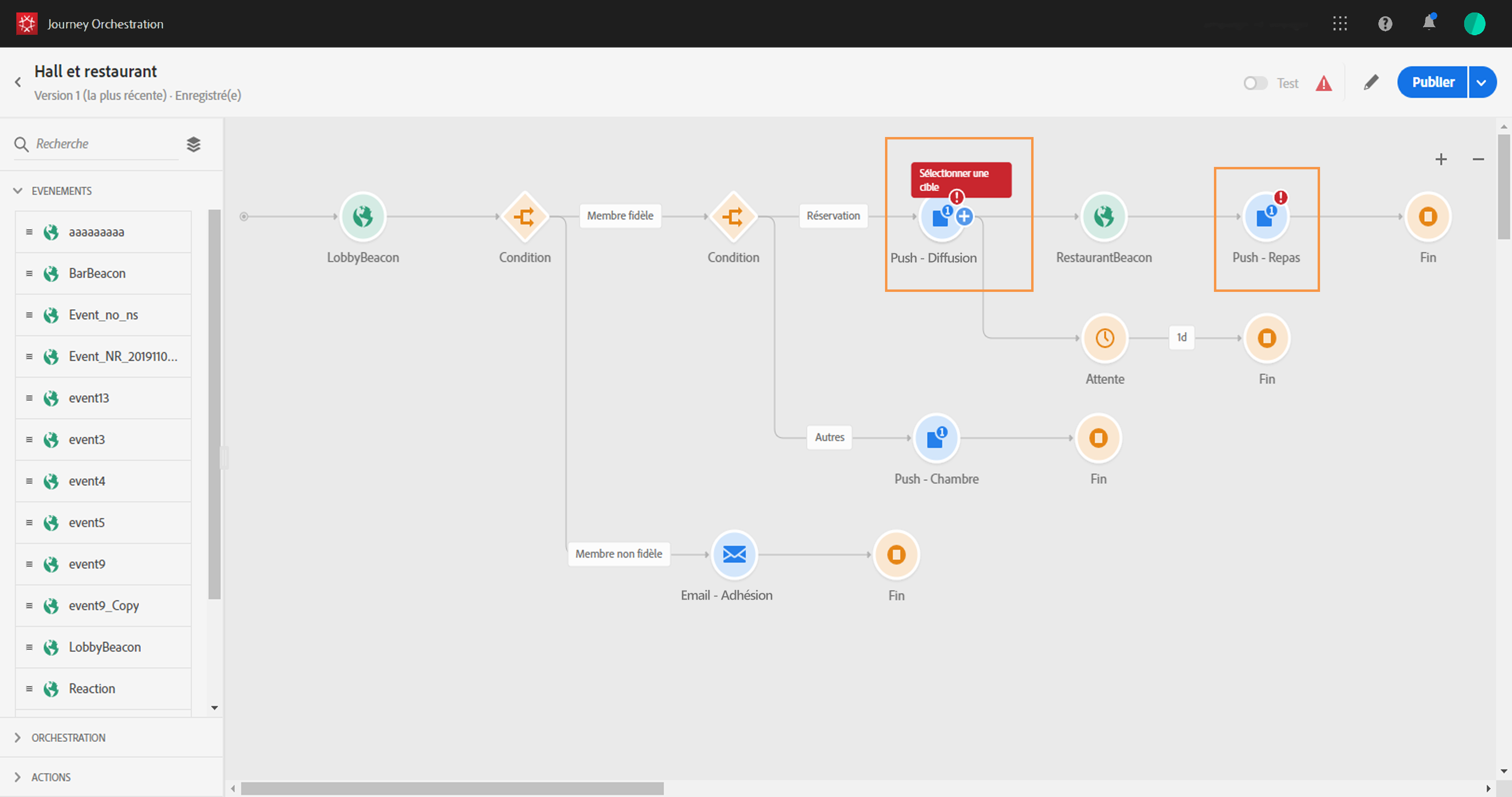Select the Push - Chambre action node
Screen dimensions: 1512x797
pyautogui.click(x=936, y=438)
